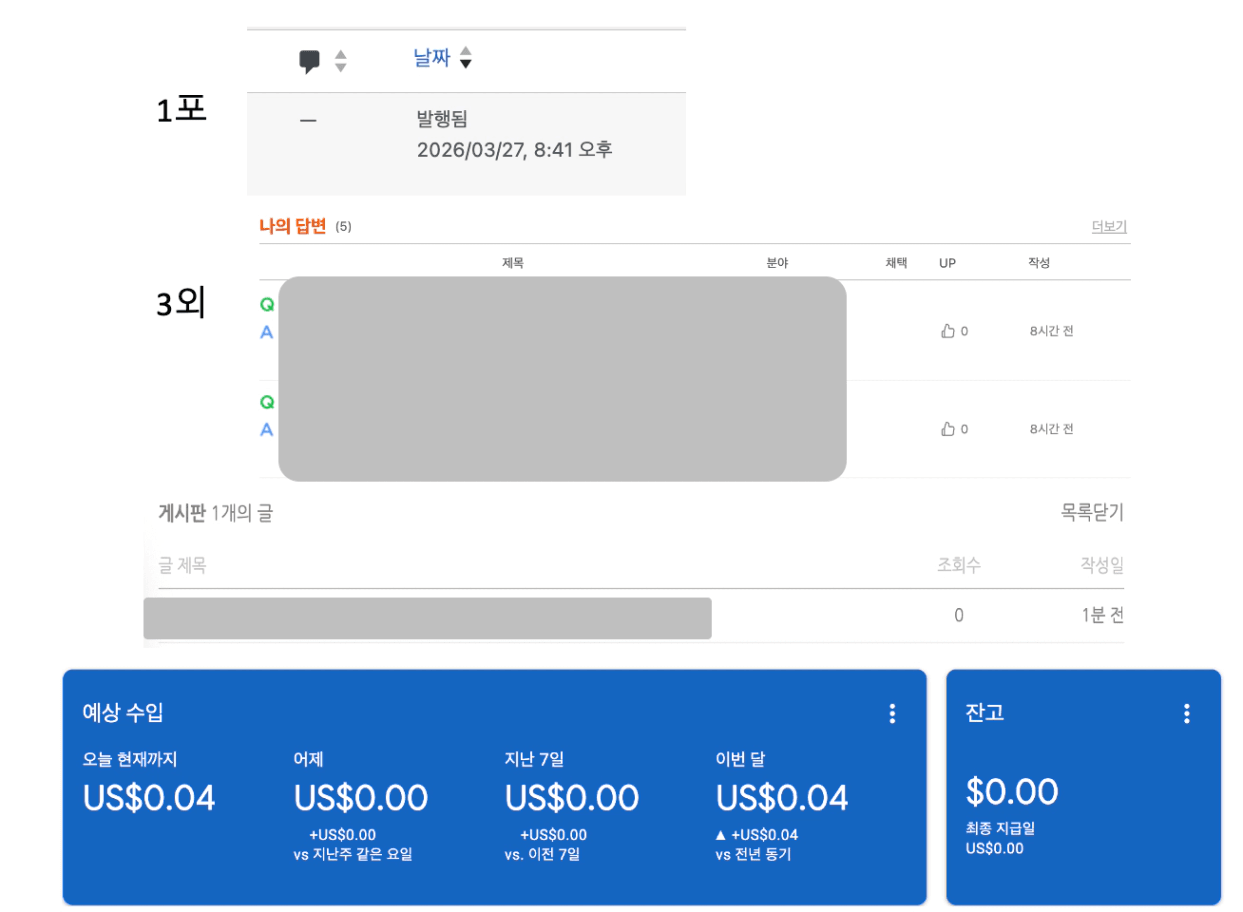Click the 조회수 column header
Viewport: 1243px width, 912px height.
958,566
